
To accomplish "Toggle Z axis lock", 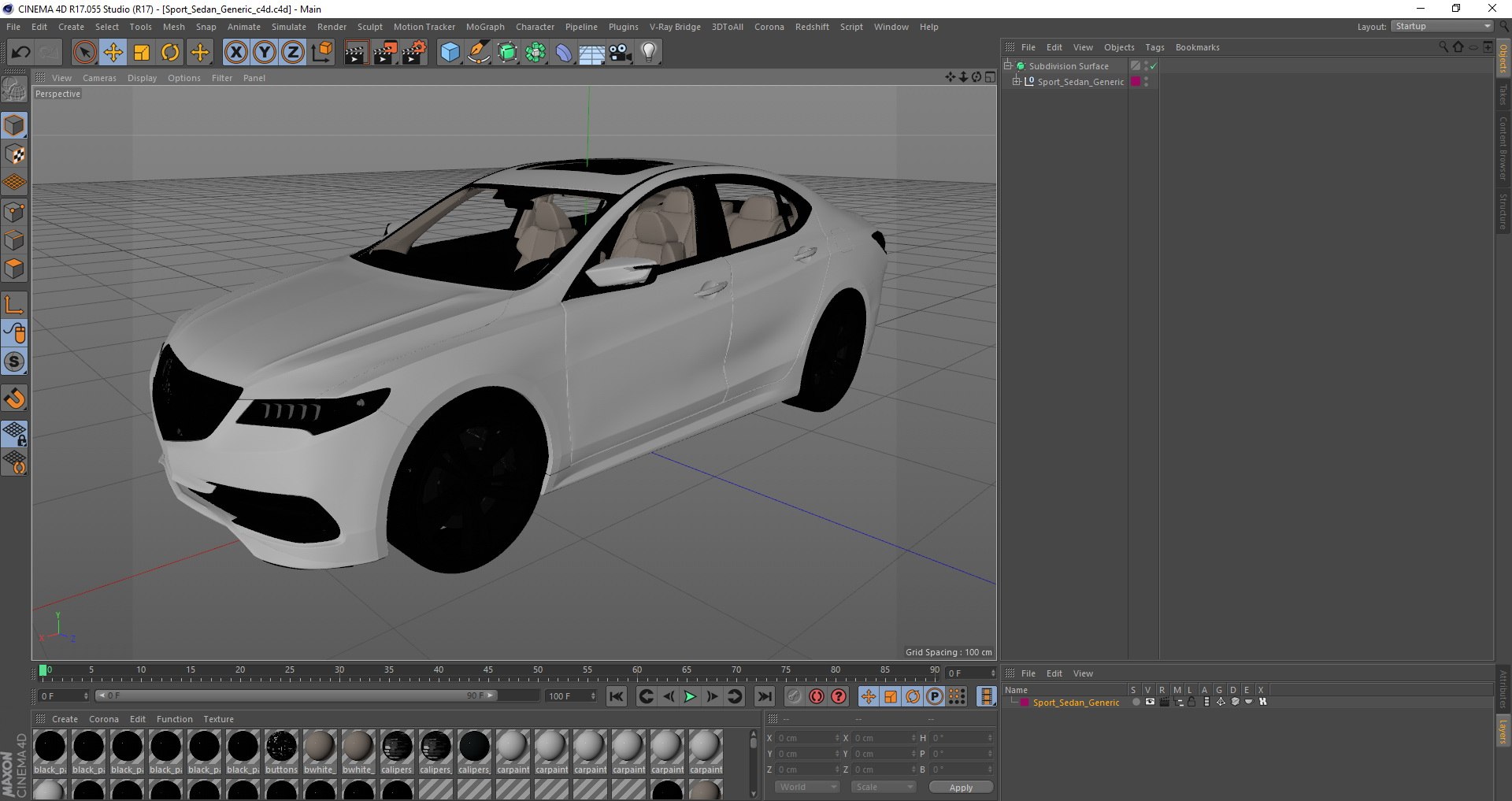I will (293, 53).
